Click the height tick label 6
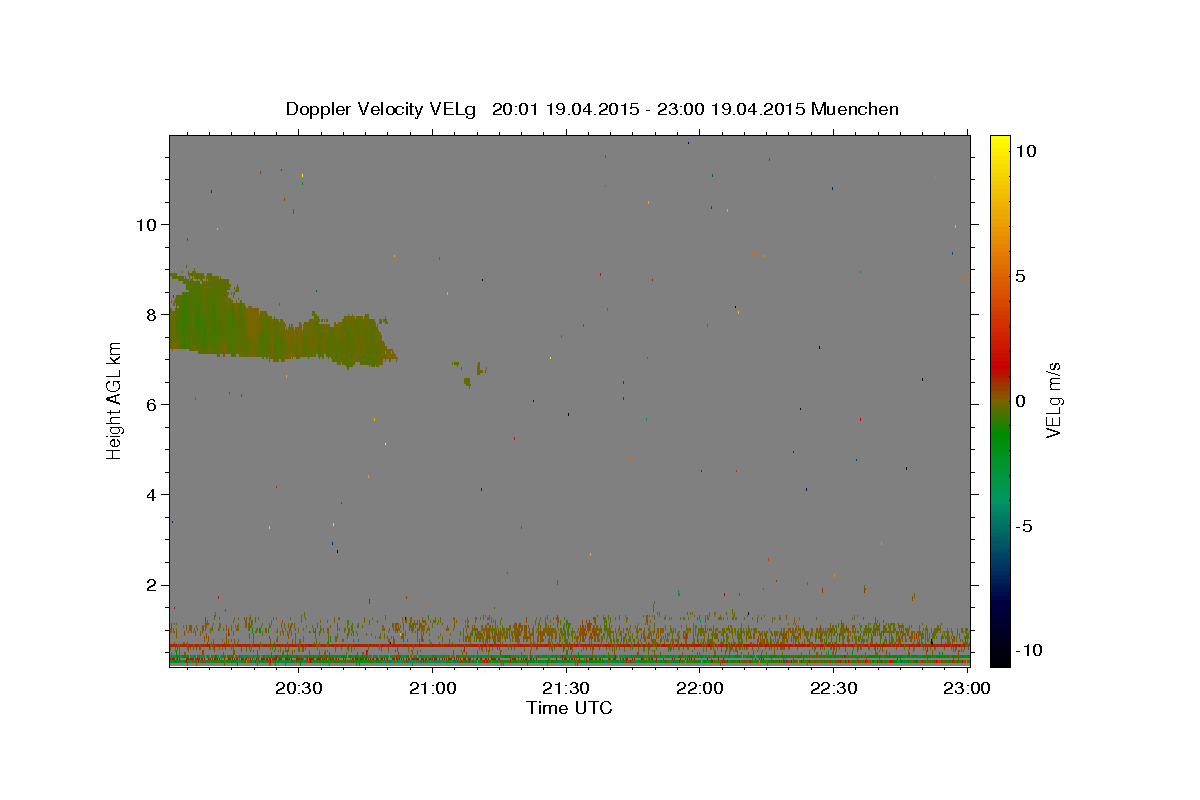The image size is (1200, 800). 150,404
